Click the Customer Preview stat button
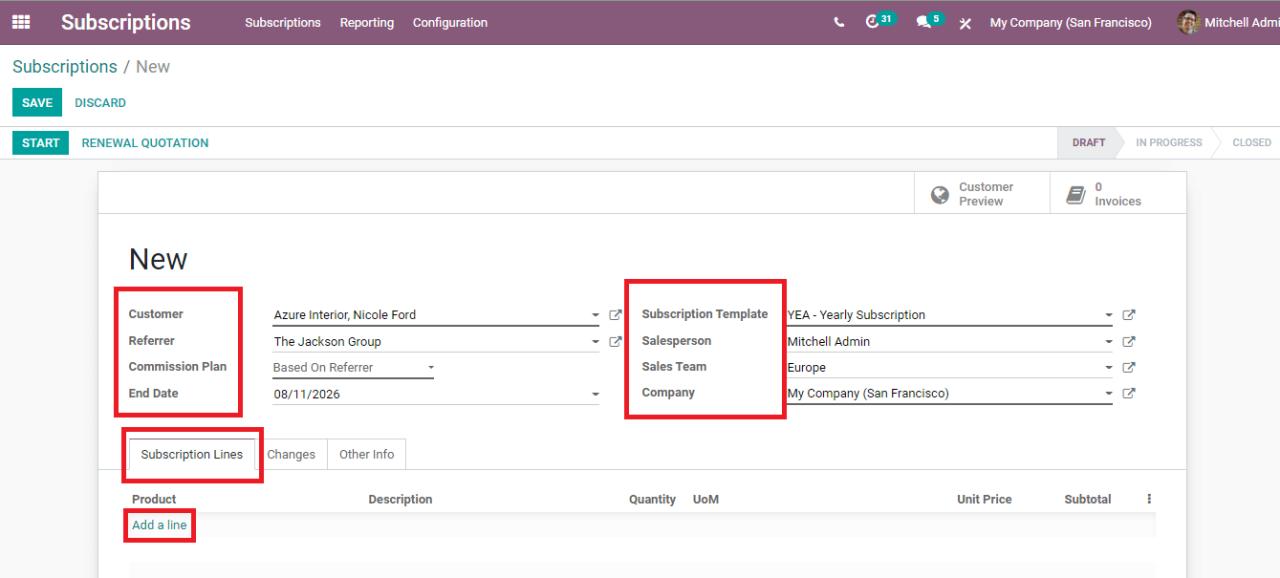This screenshot has width=1280, height=578. [x=974, y=194]
